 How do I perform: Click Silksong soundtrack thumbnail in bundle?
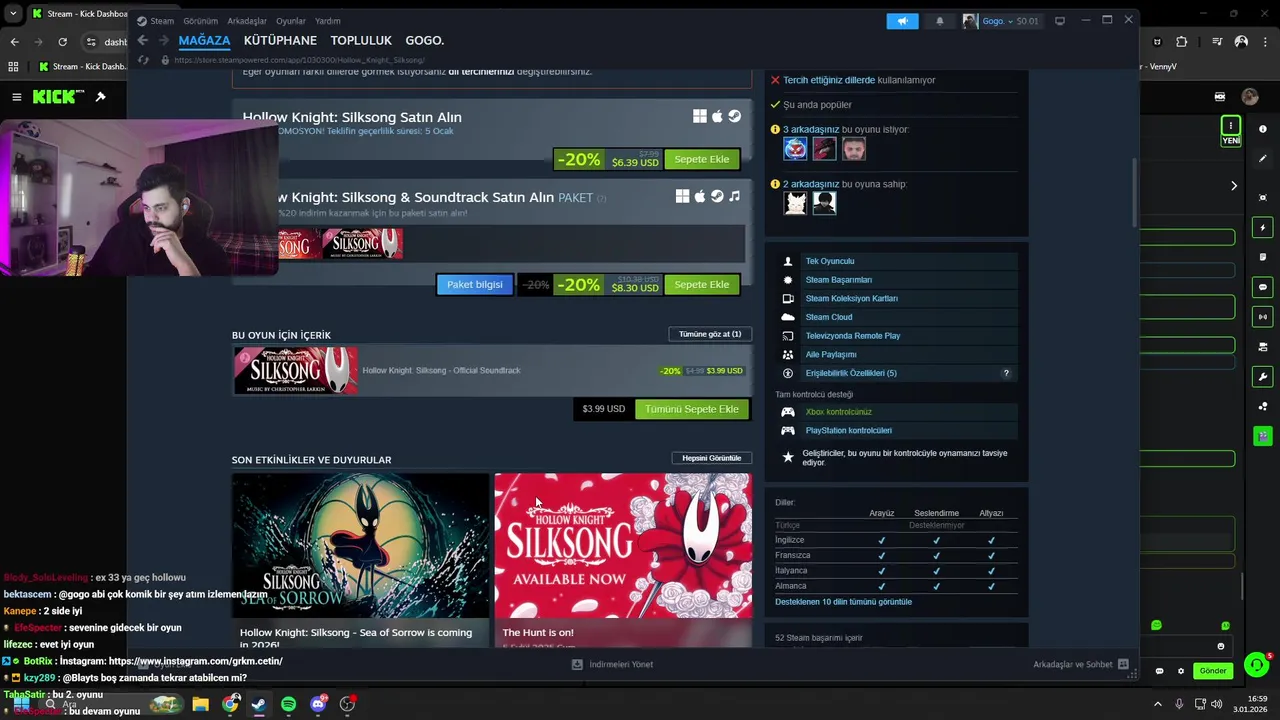[362, 243]
